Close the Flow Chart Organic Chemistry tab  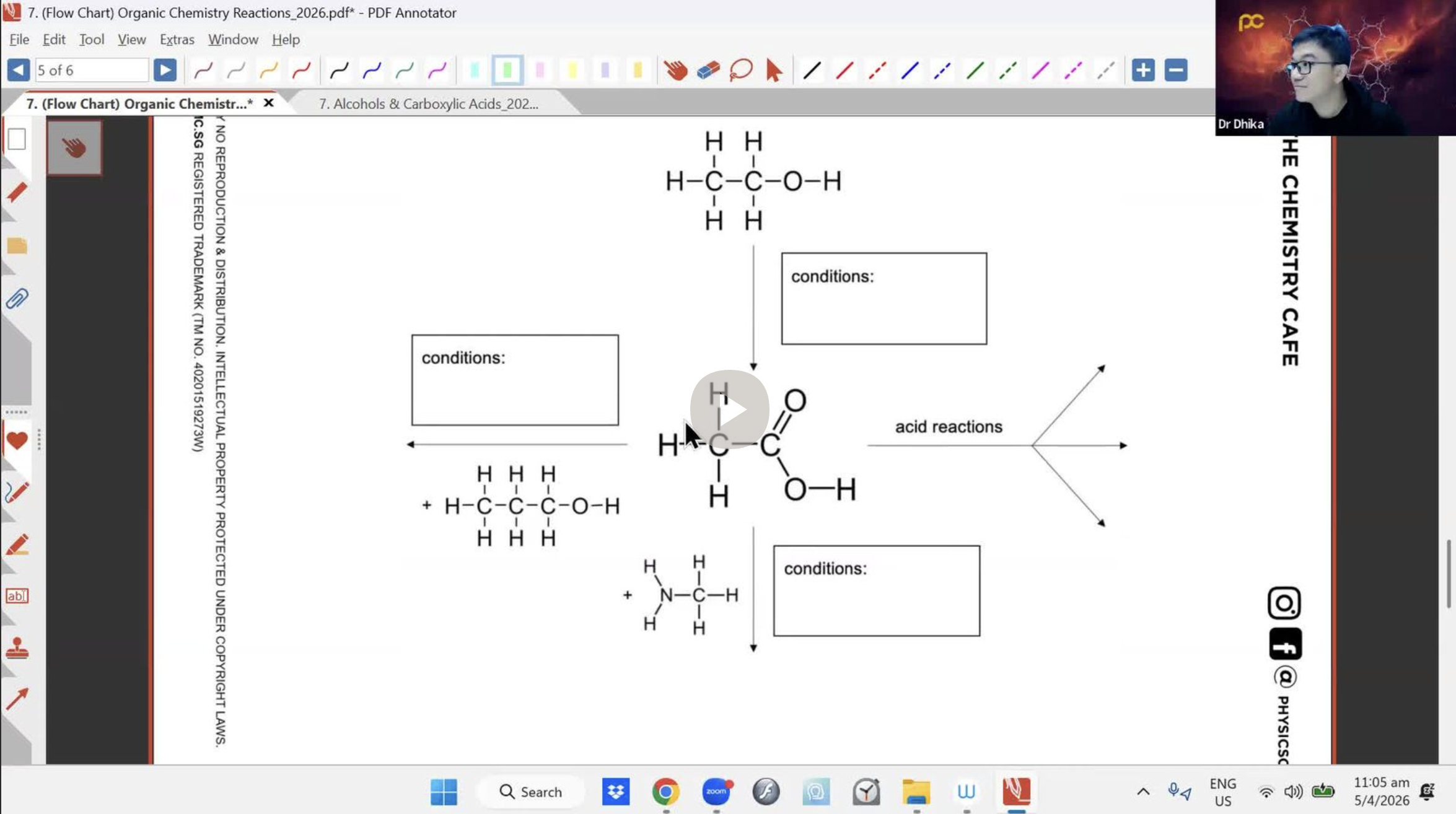click(x=268, y=103)
